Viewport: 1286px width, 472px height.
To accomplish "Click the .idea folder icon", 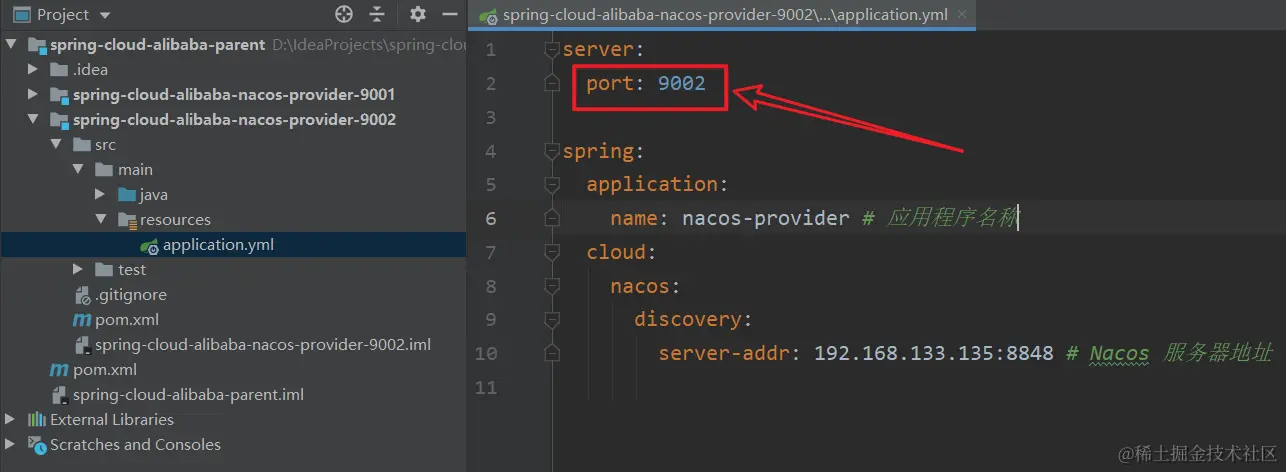I will pyautogui.click(x=59, y=70).
